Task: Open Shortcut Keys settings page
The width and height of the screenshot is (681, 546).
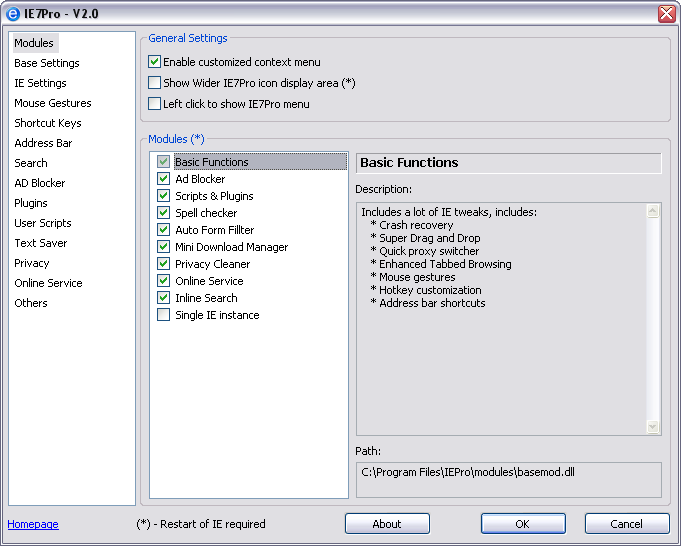Action: coord(48,123)
